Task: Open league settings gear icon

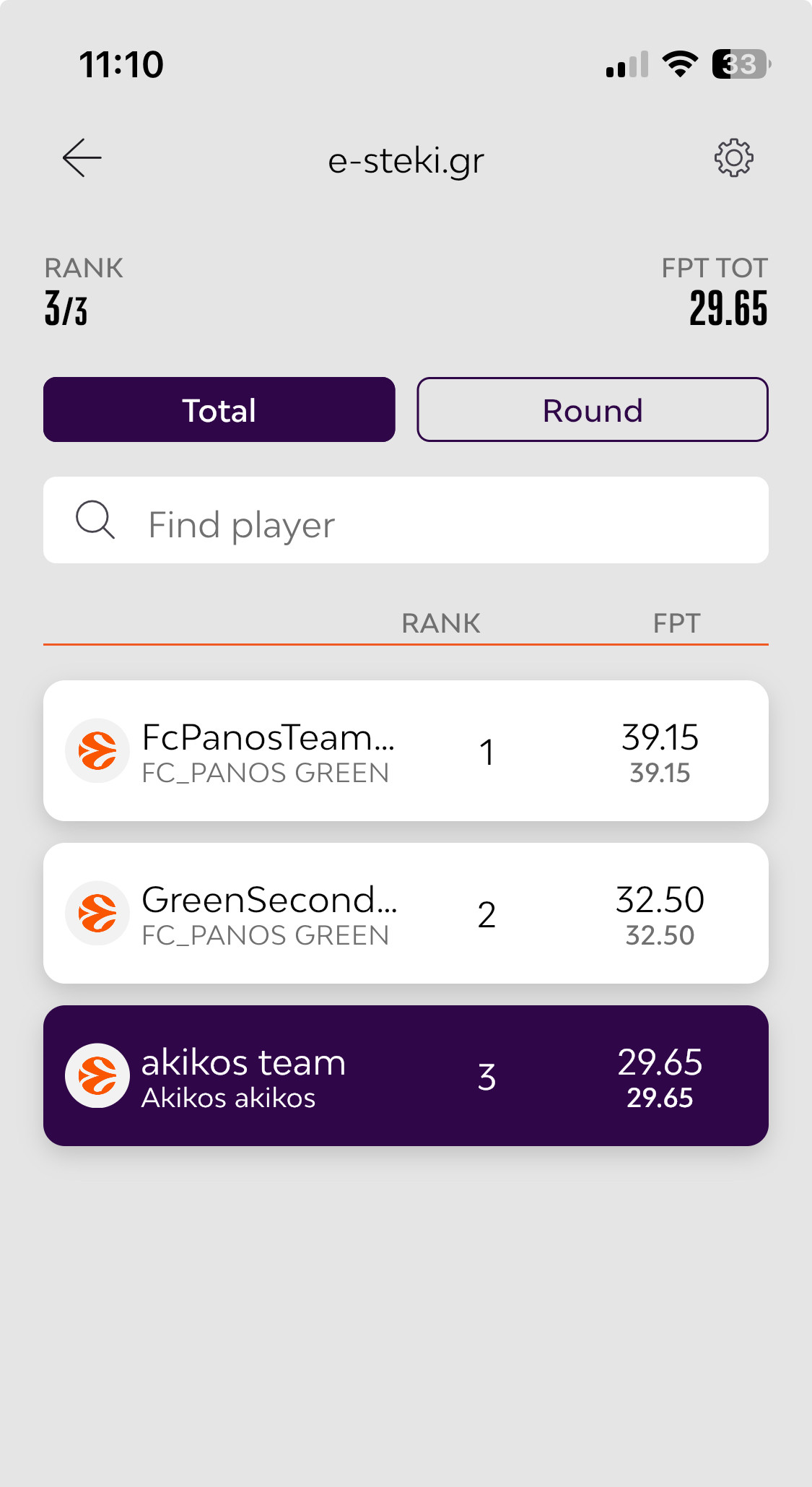Action: click(x=733, y=158)
